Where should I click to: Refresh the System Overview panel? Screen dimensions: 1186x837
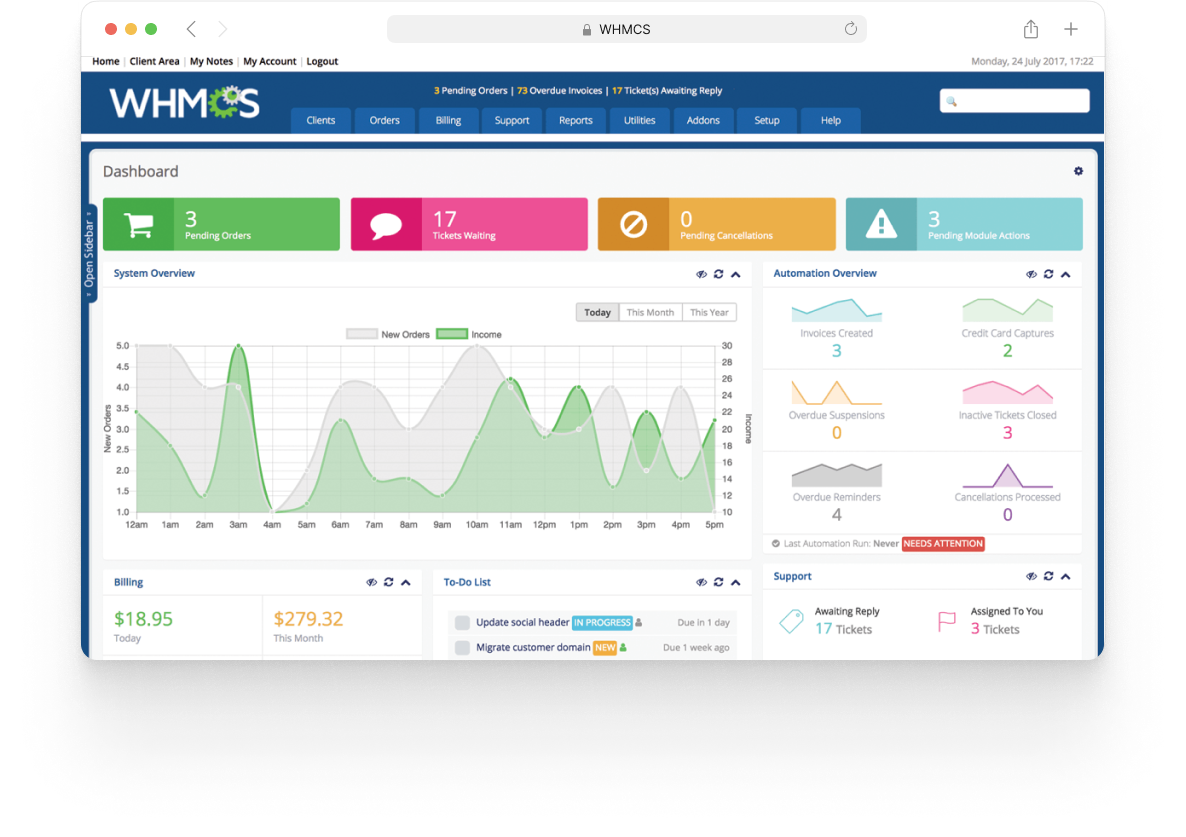pyautogui.click(x=718, y=274)
